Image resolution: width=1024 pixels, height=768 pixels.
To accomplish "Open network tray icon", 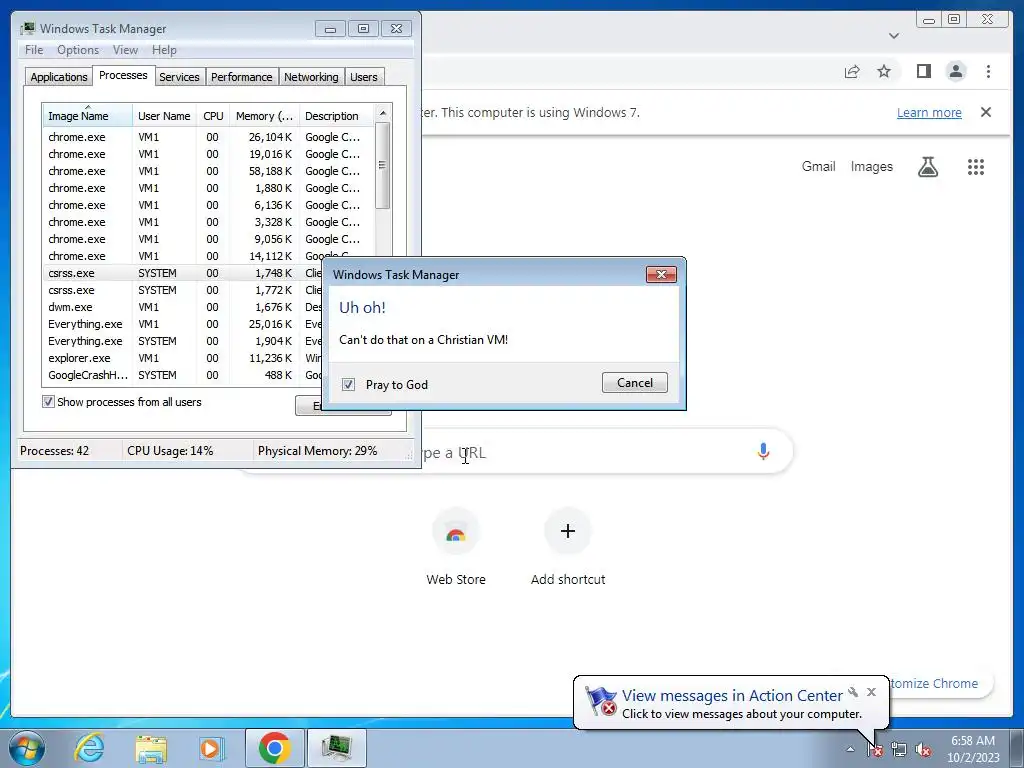I will [x=899, y=750].
